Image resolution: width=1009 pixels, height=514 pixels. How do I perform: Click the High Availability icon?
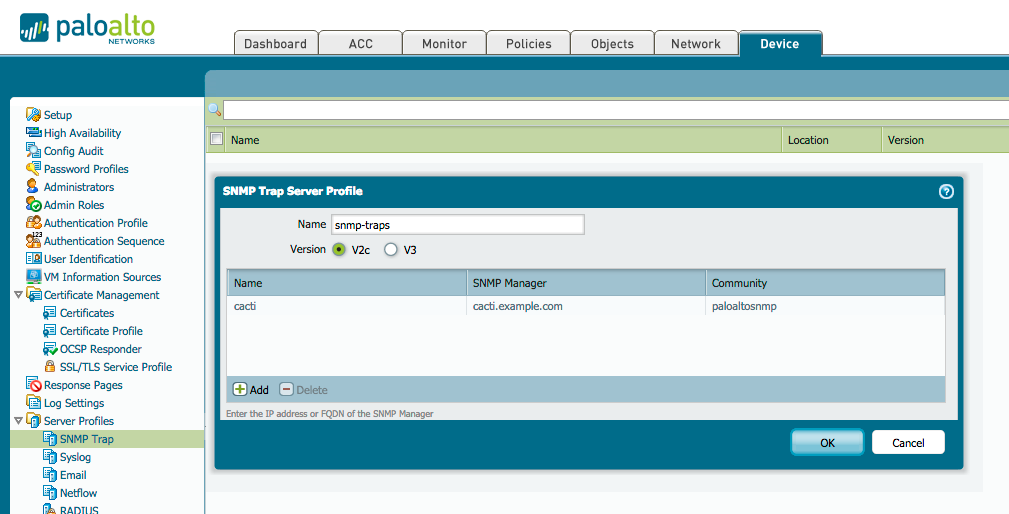(x=33, y=133)
